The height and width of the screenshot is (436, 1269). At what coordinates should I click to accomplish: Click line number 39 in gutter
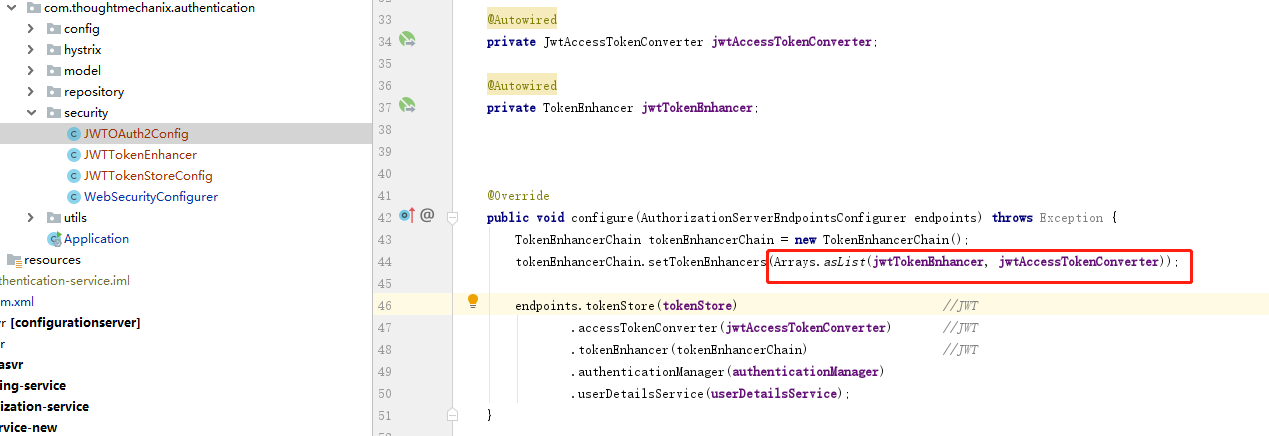[384, 152]
